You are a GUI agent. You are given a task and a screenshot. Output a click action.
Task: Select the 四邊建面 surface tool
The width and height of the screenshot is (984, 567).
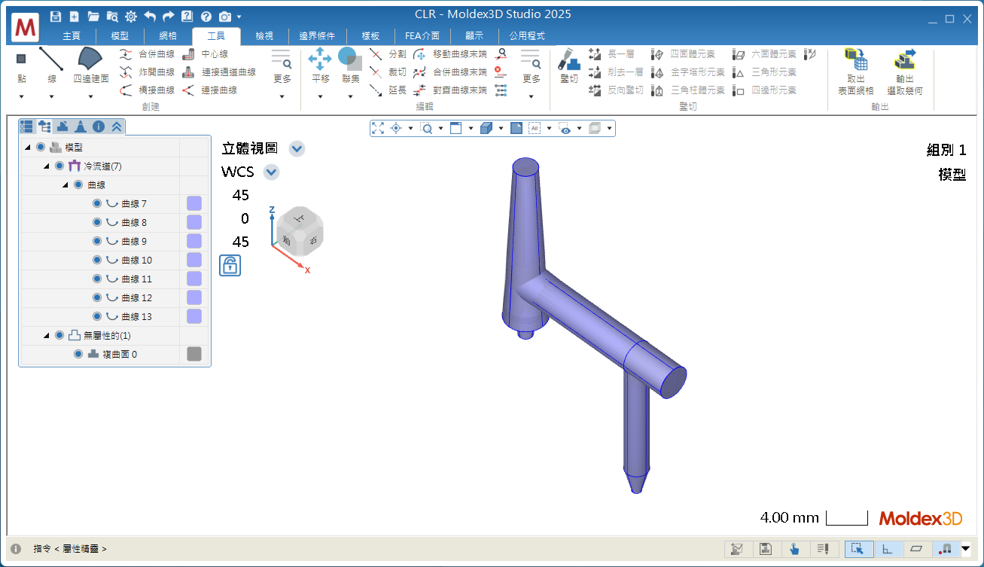(90, 60)
